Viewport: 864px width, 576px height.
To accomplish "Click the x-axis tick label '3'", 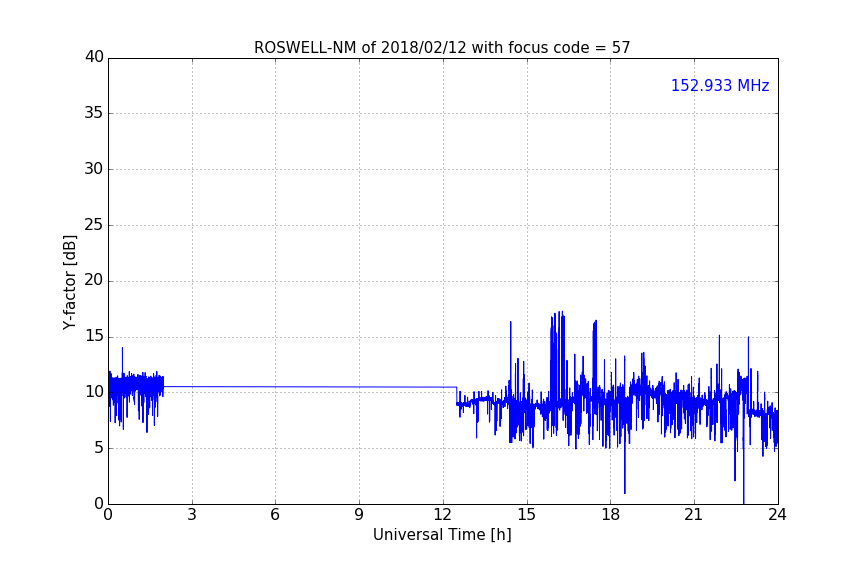I will (x=192, y=515).
